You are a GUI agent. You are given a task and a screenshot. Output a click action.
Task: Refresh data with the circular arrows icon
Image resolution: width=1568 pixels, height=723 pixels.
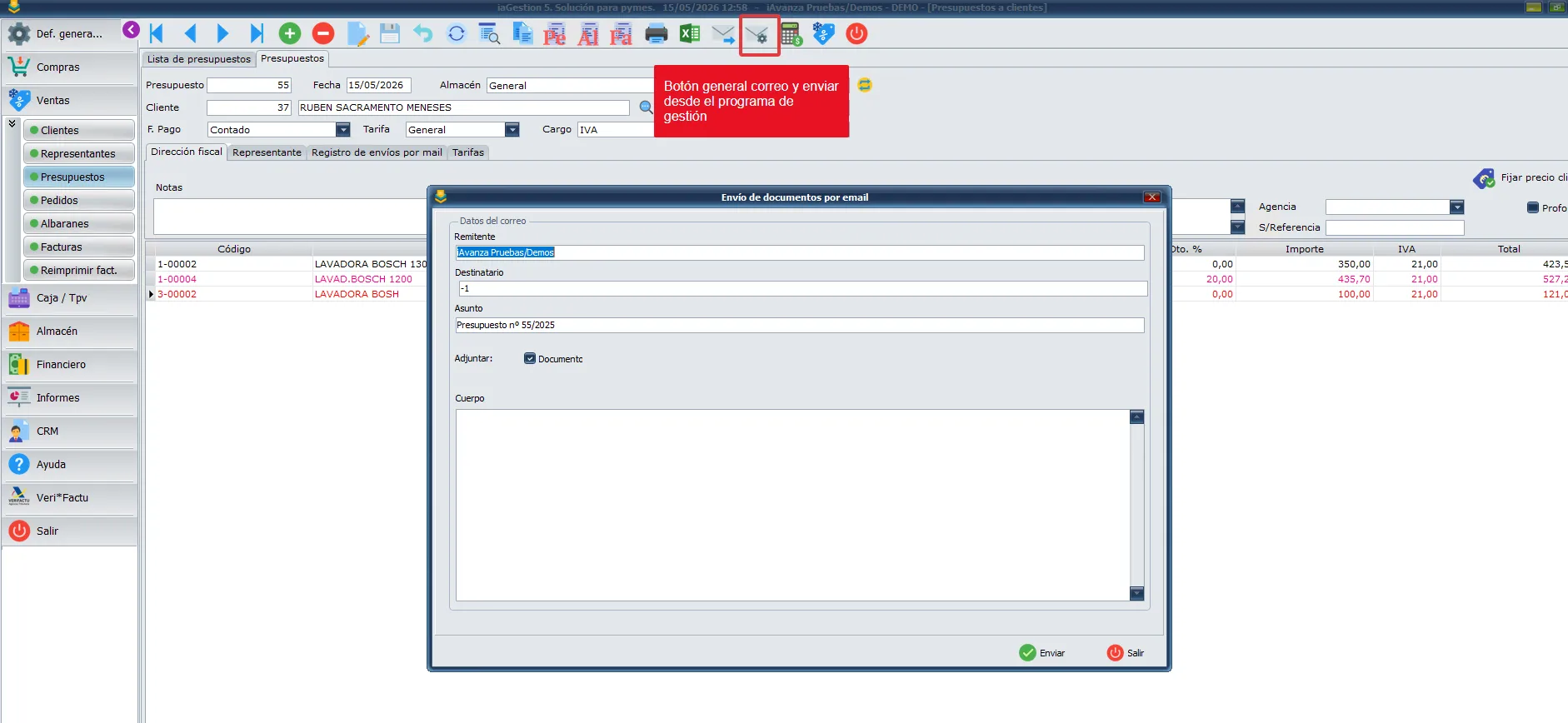pos(457,33)
